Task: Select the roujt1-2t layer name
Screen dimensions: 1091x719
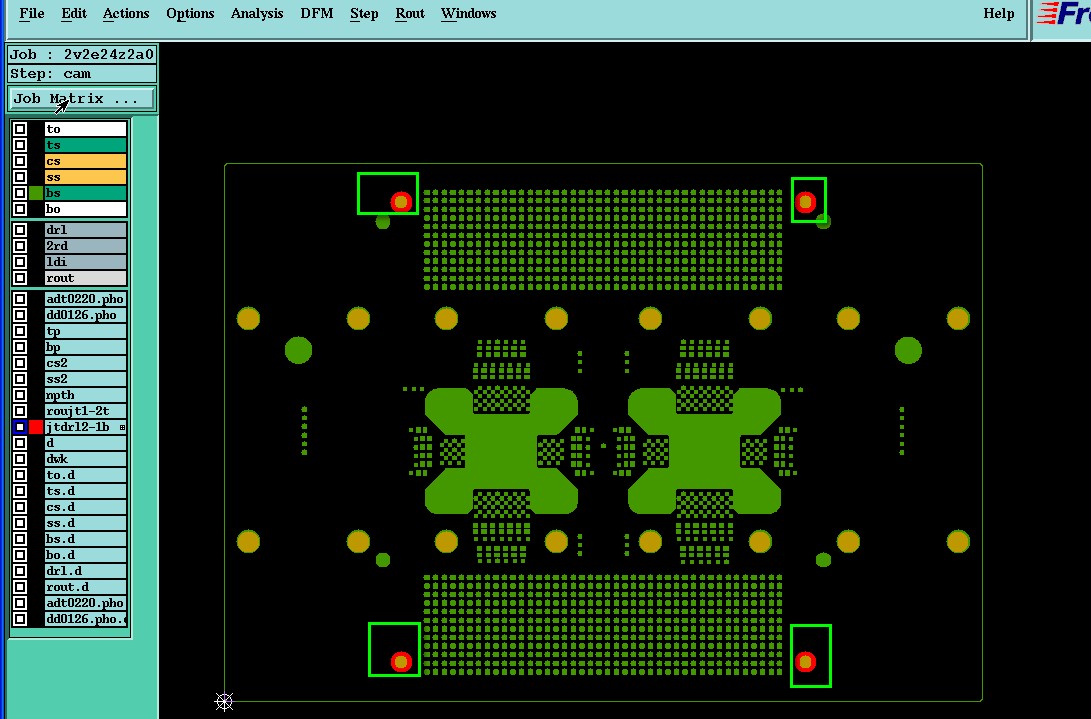Action: coord(86,411)
